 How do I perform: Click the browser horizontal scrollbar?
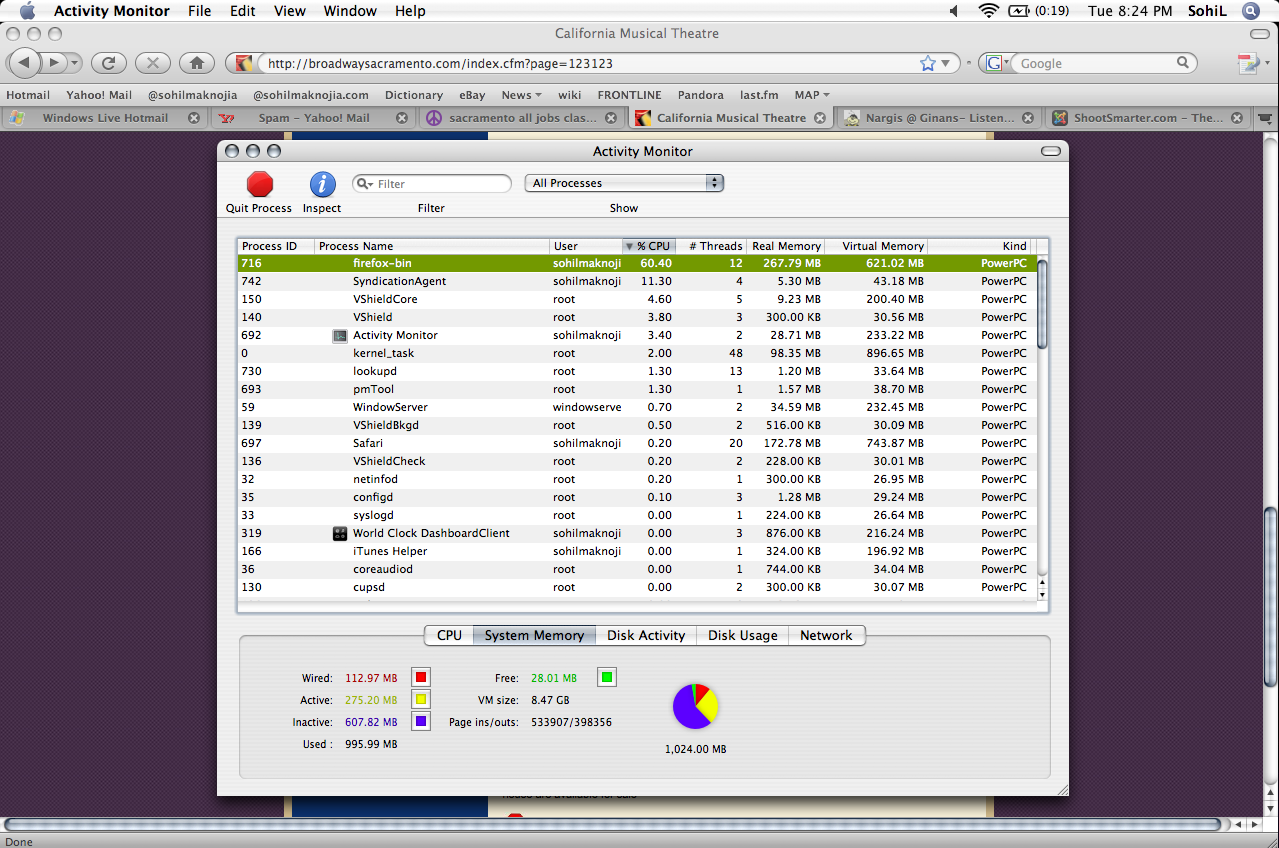click(x=613, y=825)
